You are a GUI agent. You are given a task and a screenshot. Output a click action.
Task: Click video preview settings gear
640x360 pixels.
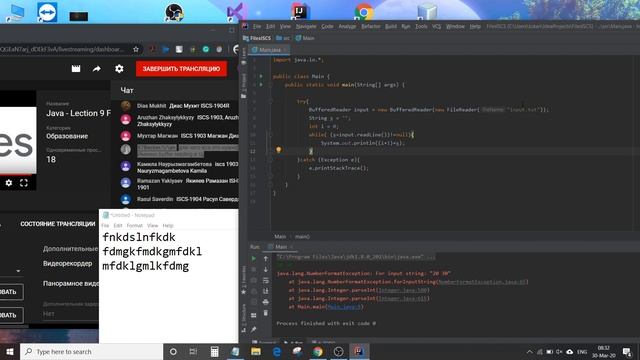(x=9, y=183)
